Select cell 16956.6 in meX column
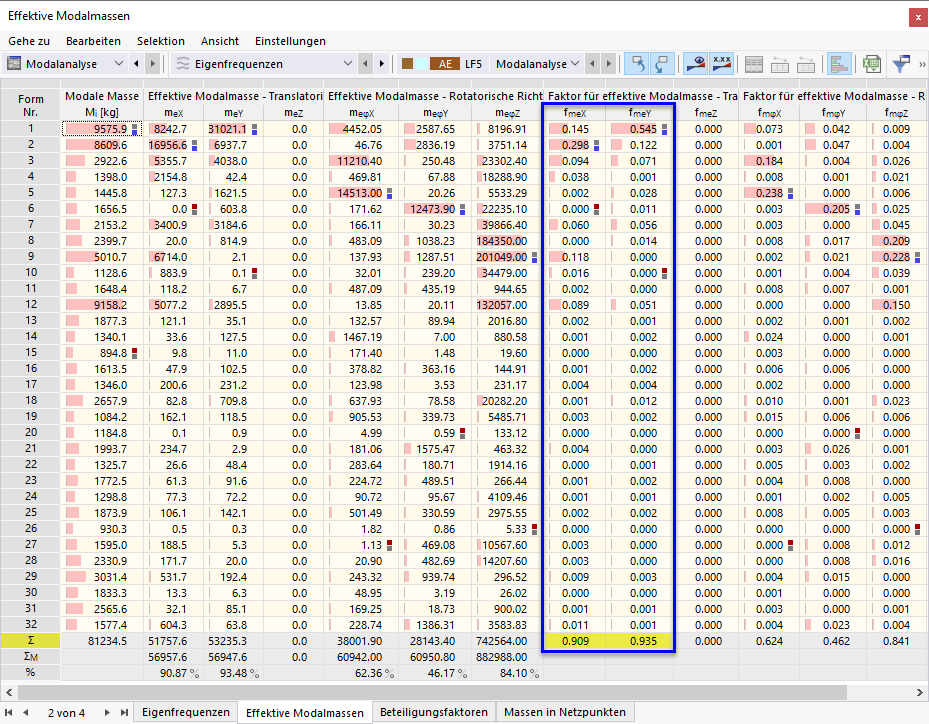This screenshot has width=929, height=724. point(174,145)
